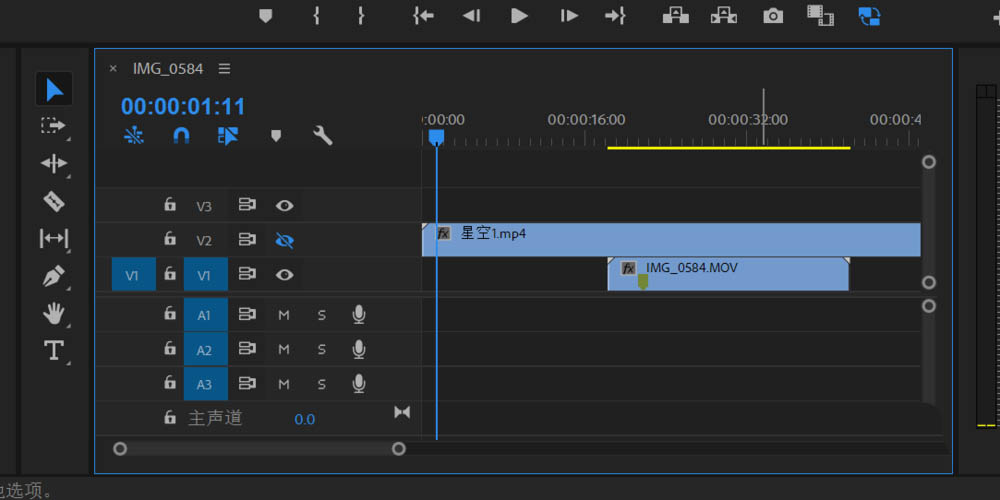The image size is (1000, 500).
Task: Select the 星空1.mp4 clip
Action: (x=672, y=240)
